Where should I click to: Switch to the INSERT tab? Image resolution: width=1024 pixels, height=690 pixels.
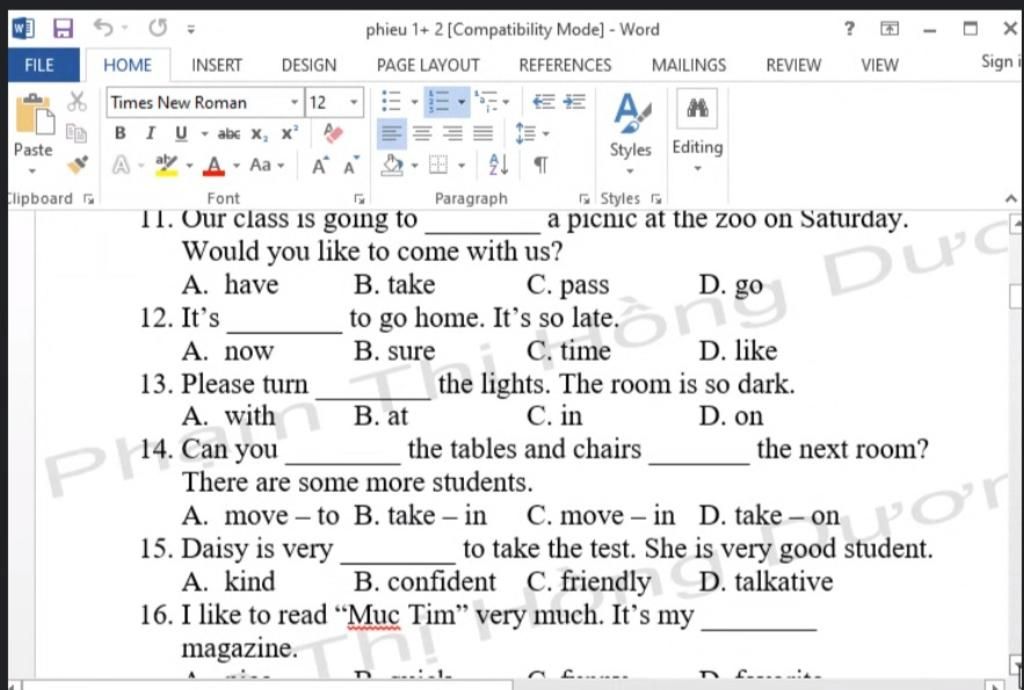[216, 65]
